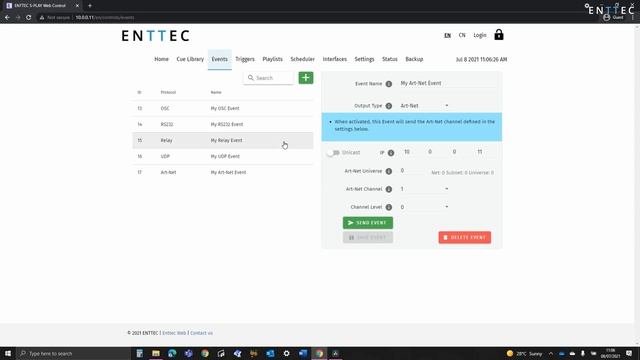Select the My RS232 Event row
The width and height of the screenshot is (640, 360).
223,124
